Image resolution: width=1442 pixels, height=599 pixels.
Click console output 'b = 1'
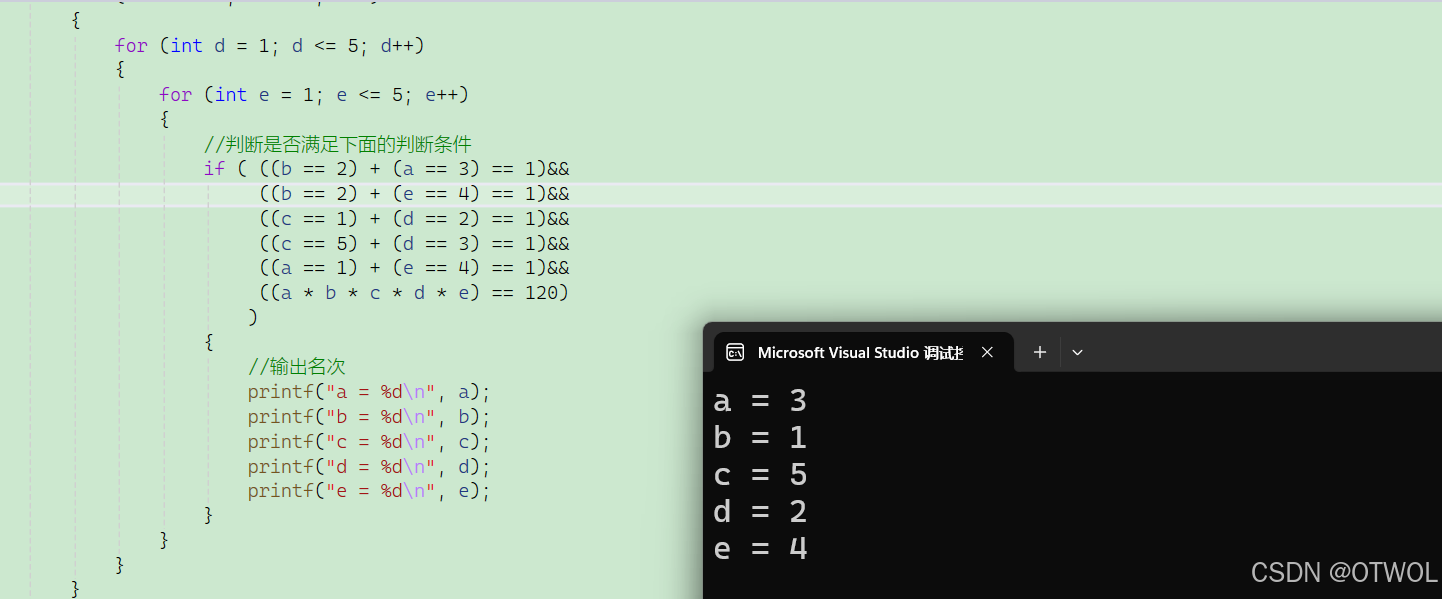point(760,438)
